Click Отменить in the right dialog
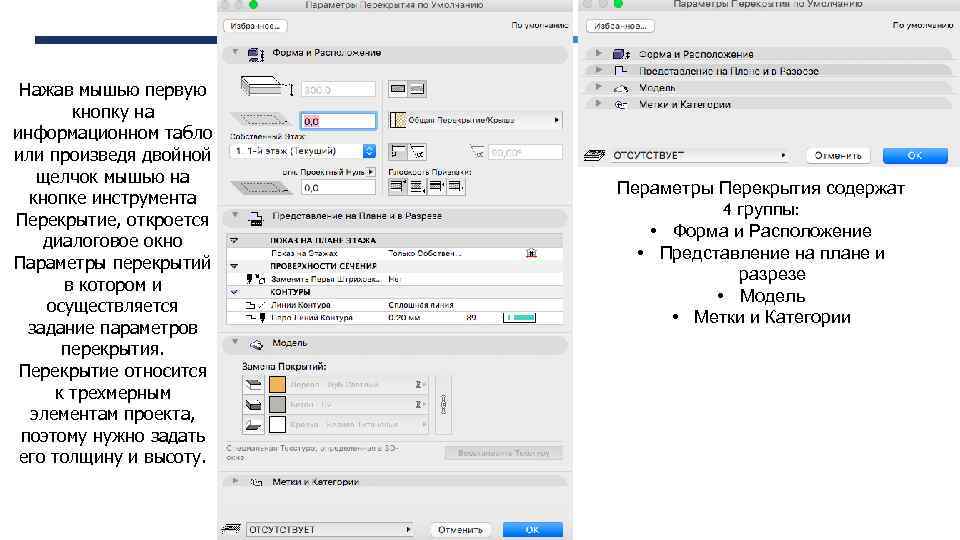 tap(838, 156)
